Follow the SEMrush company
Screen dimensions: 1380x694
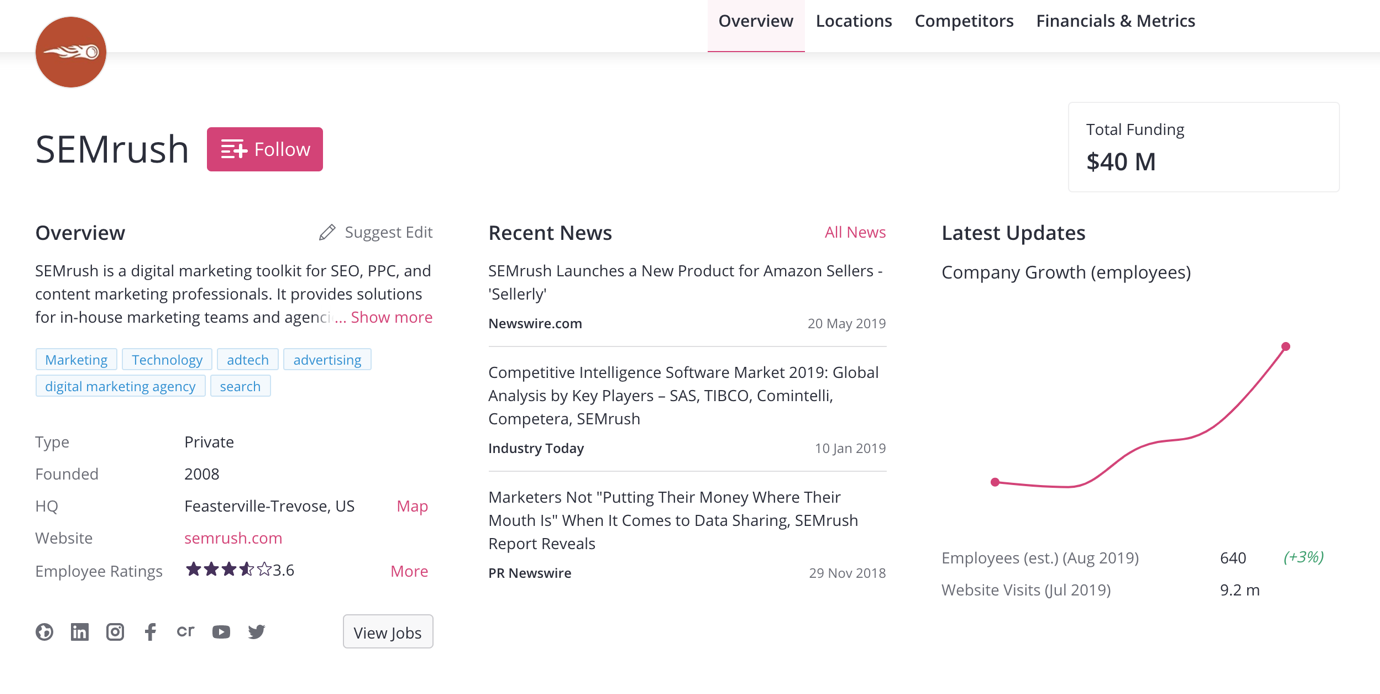click(x=265, y=149)
